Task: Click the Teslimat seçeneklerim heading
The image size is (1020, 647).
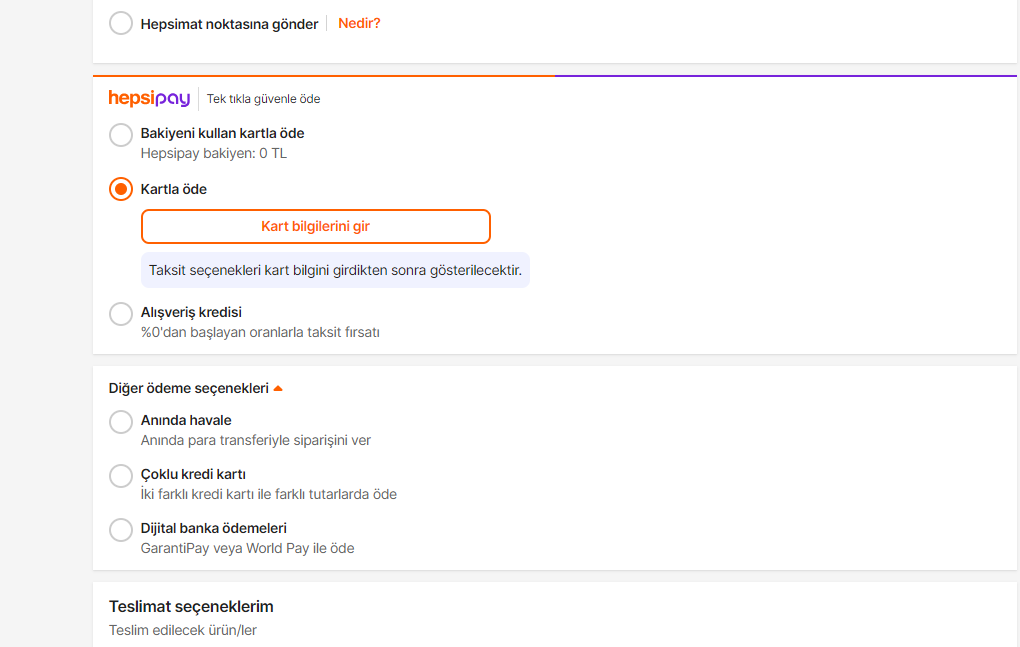Action: pyautogui.click(x=191, y=607)
